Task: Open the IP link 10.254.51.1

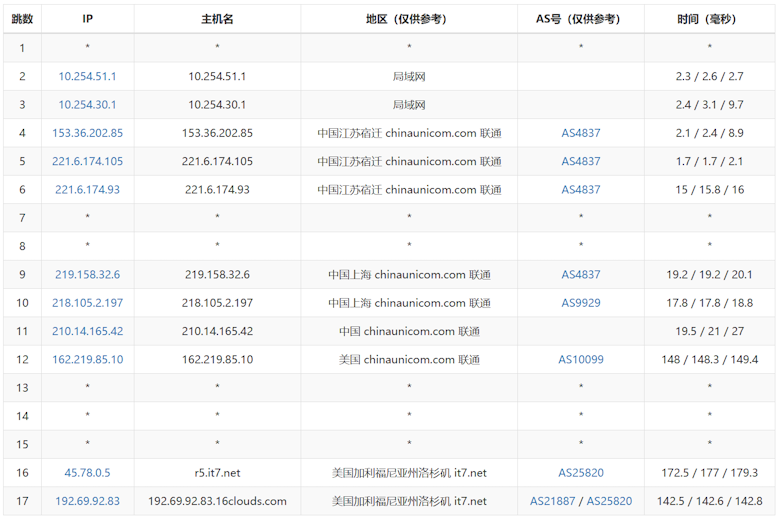Action: [87, 76]
